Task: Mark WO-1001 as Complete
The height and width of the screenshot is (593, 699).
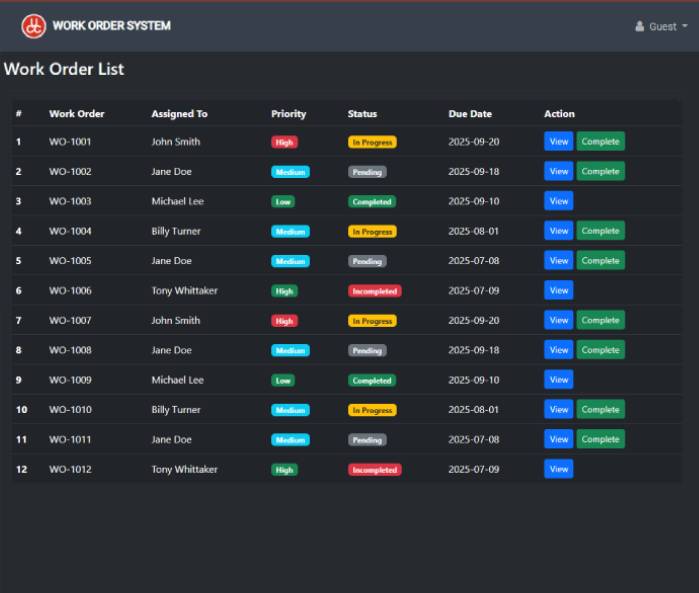Action: 600,142
